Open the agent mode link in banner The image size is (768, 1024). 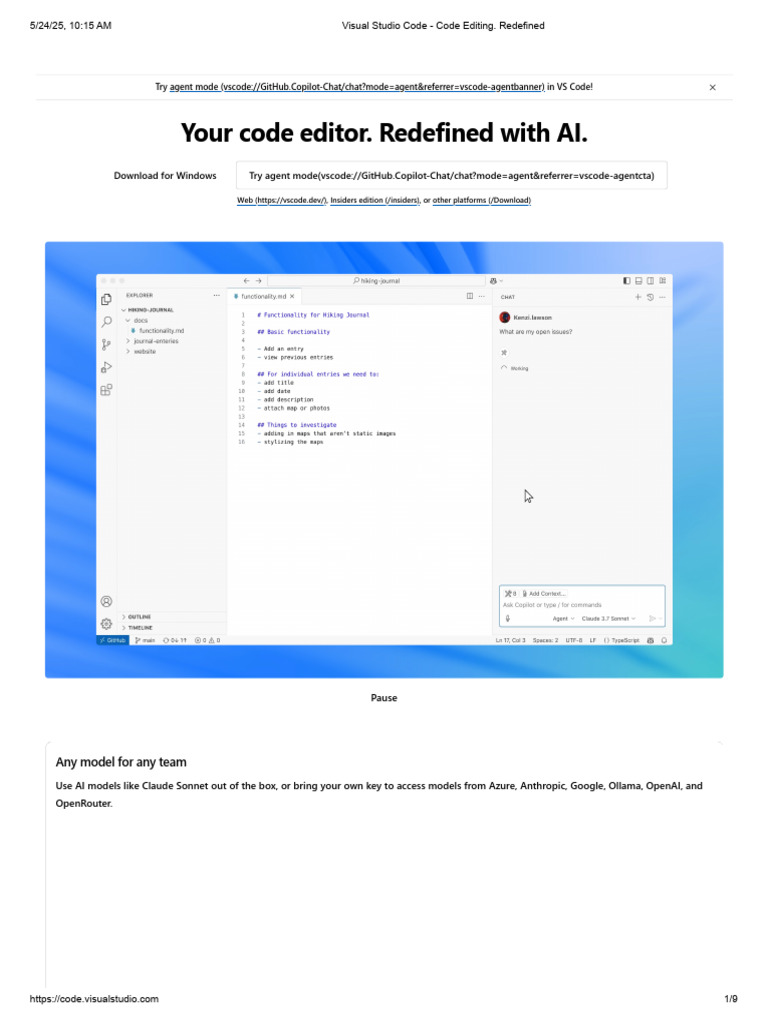[x=357, y=87]
